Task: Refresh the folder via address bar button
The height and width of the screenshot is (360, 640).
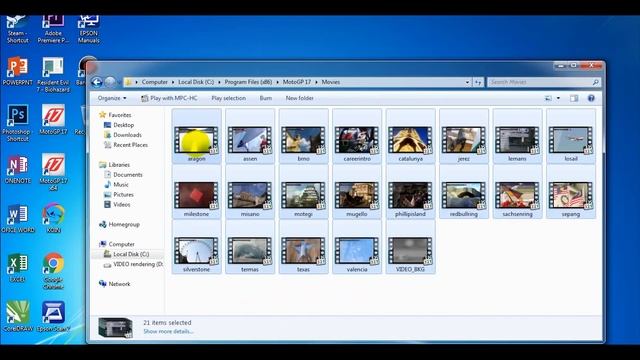Action: point(478,82)
